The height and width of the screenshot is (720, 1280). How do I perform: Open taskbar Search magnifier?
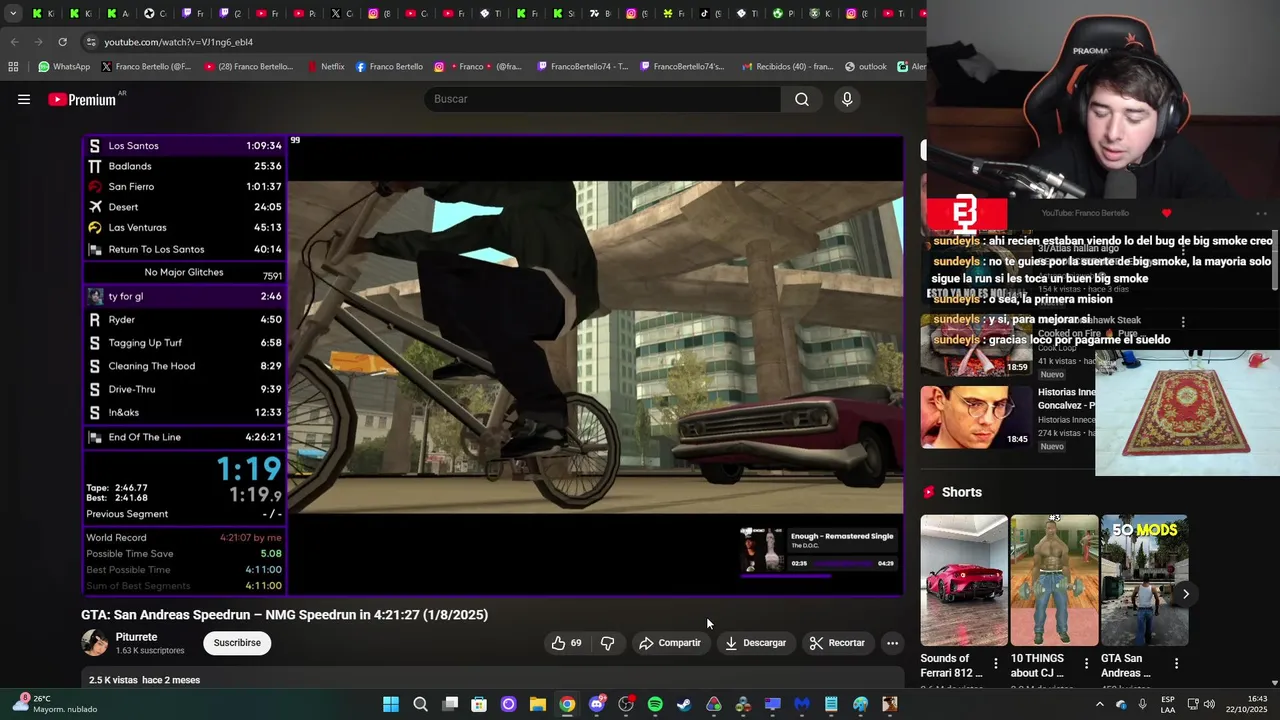pyautogui.click(x=420, y=704)
